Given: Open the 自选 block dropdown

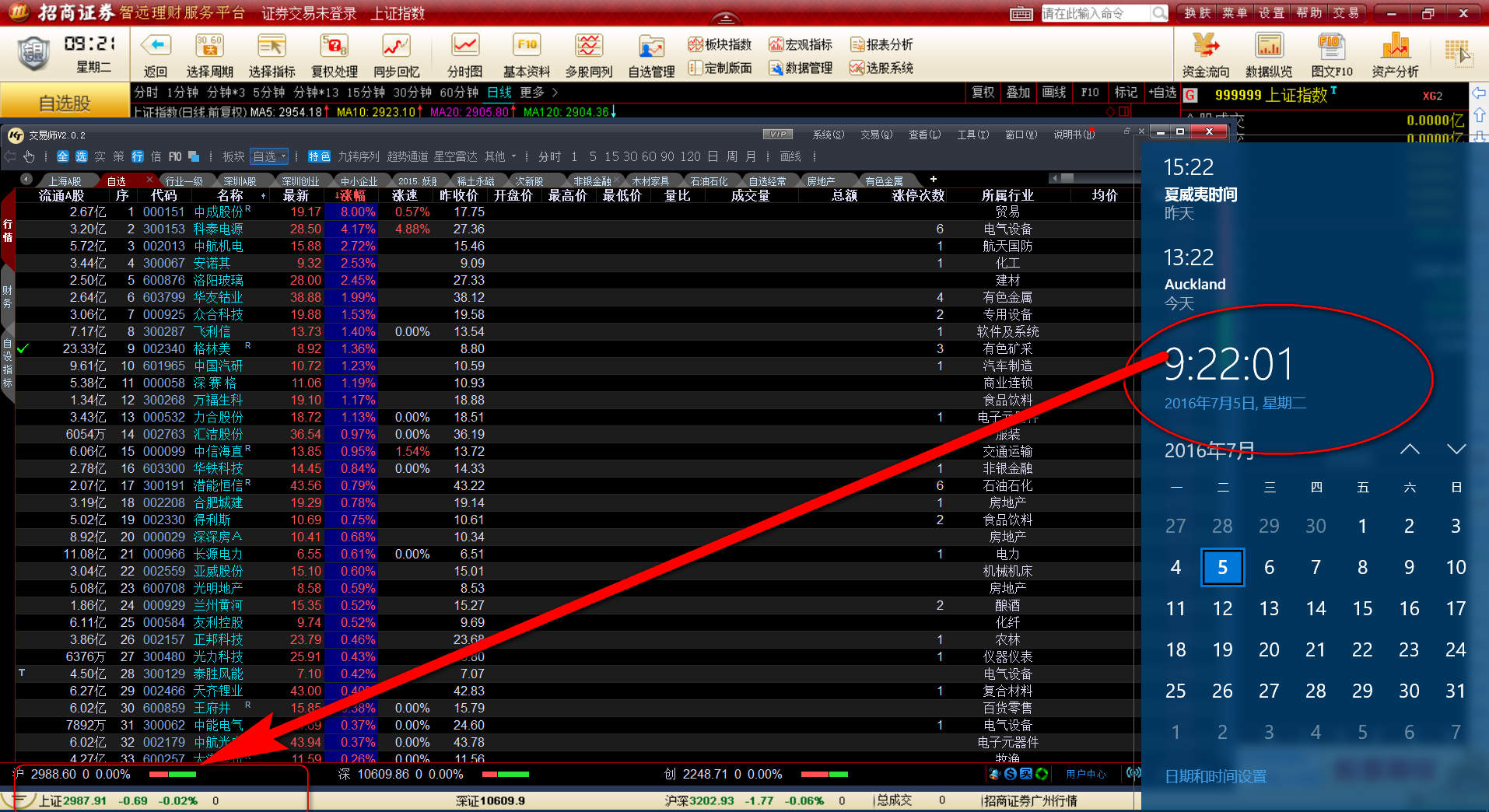Looking at the screenshot, I should pyautogui.click(x=269, y=156).
